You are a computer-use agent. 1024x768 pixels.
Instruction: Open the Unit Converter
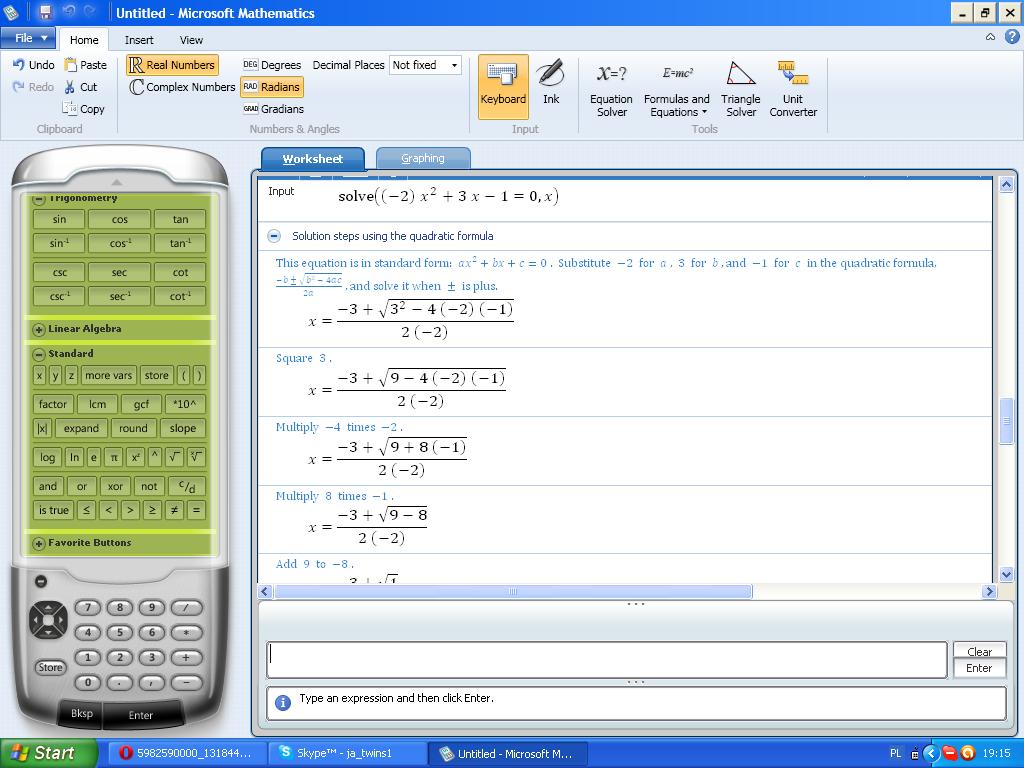point(793,90)
